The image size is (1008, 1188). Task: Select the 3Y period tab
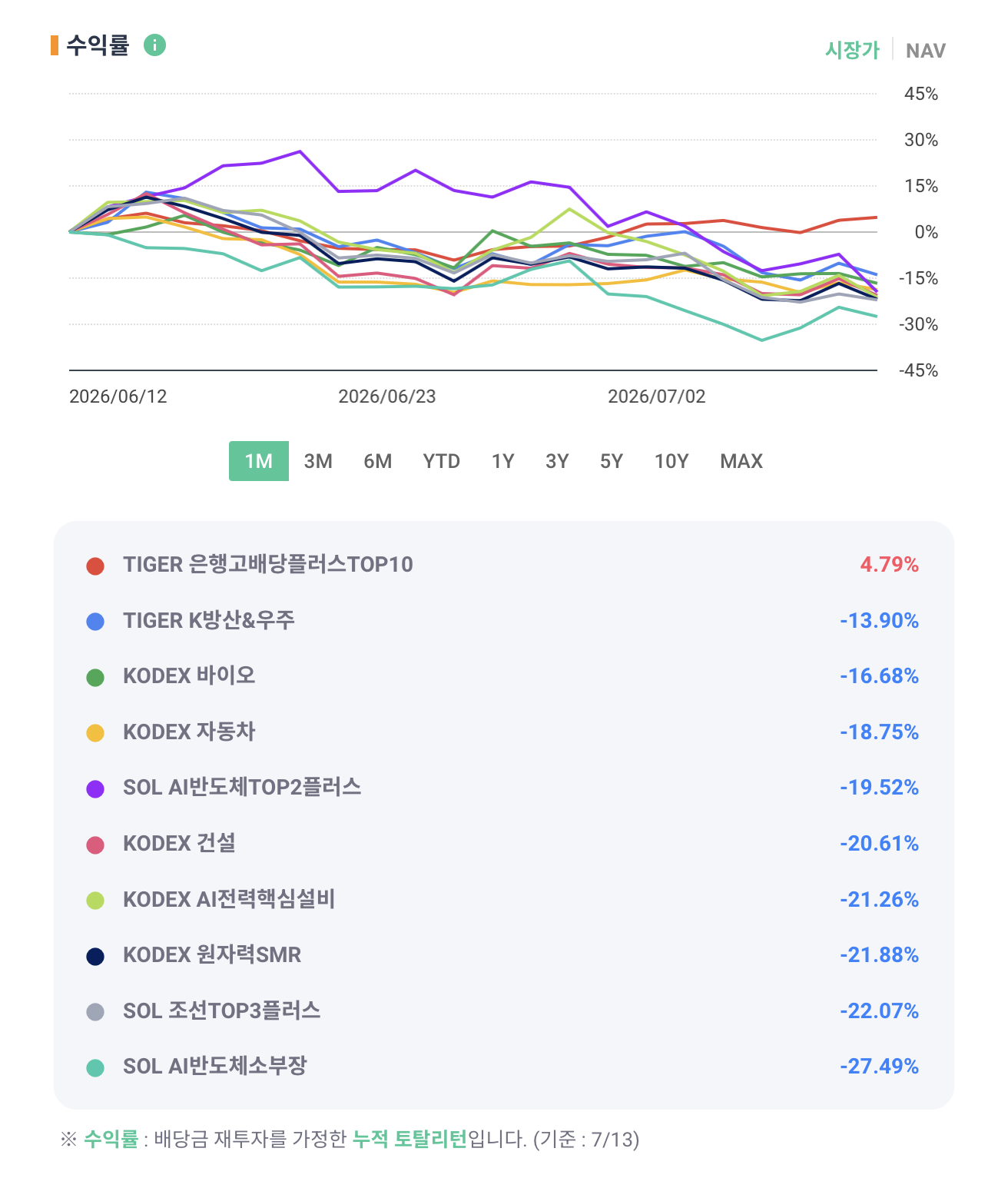[x=557, y=461]
